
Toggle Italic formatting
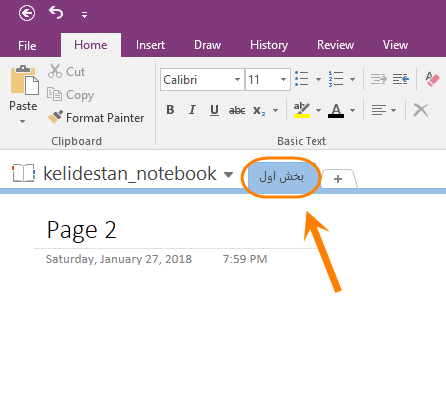(x=192, y=110)
